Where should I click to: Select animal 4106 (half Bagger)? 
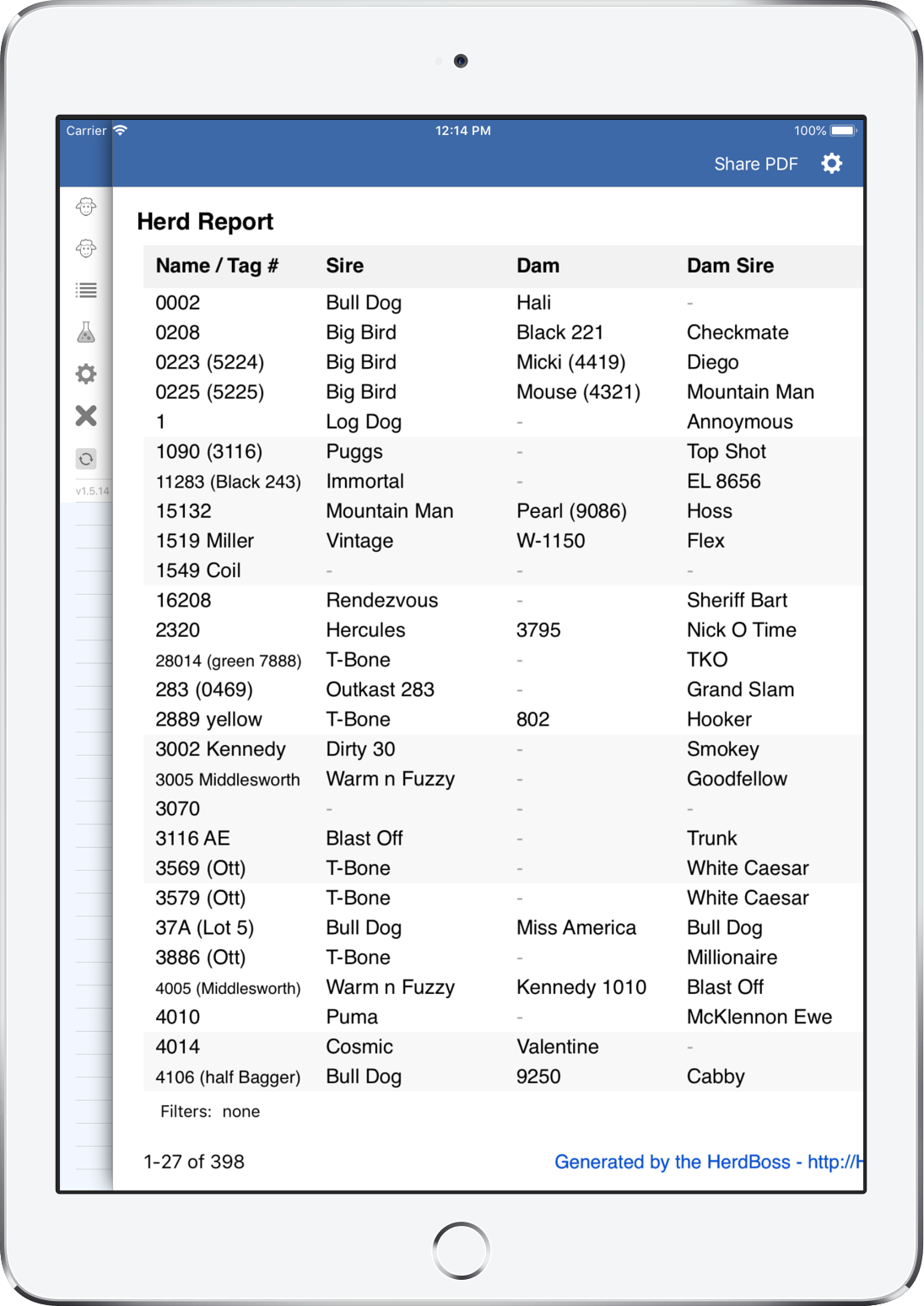click(228, 1077)
